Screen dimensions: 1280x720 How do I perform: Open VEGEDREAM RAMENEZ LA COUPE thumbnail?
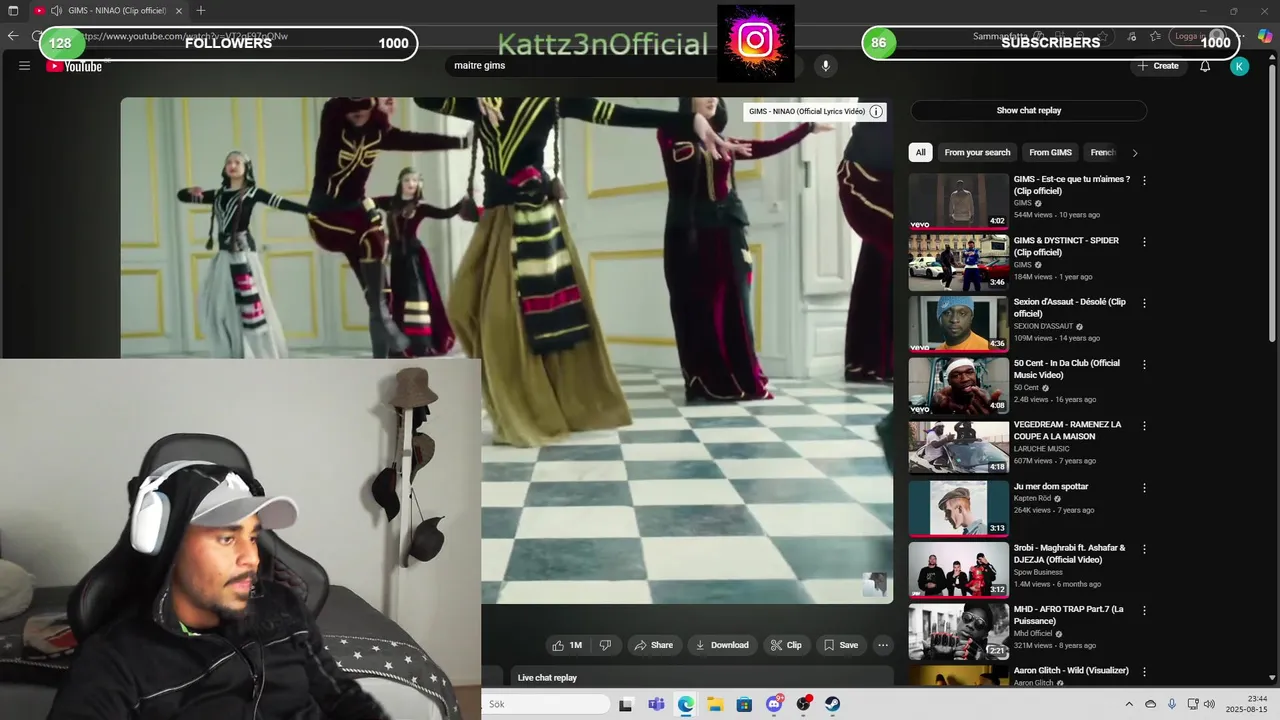click(958, 446)
